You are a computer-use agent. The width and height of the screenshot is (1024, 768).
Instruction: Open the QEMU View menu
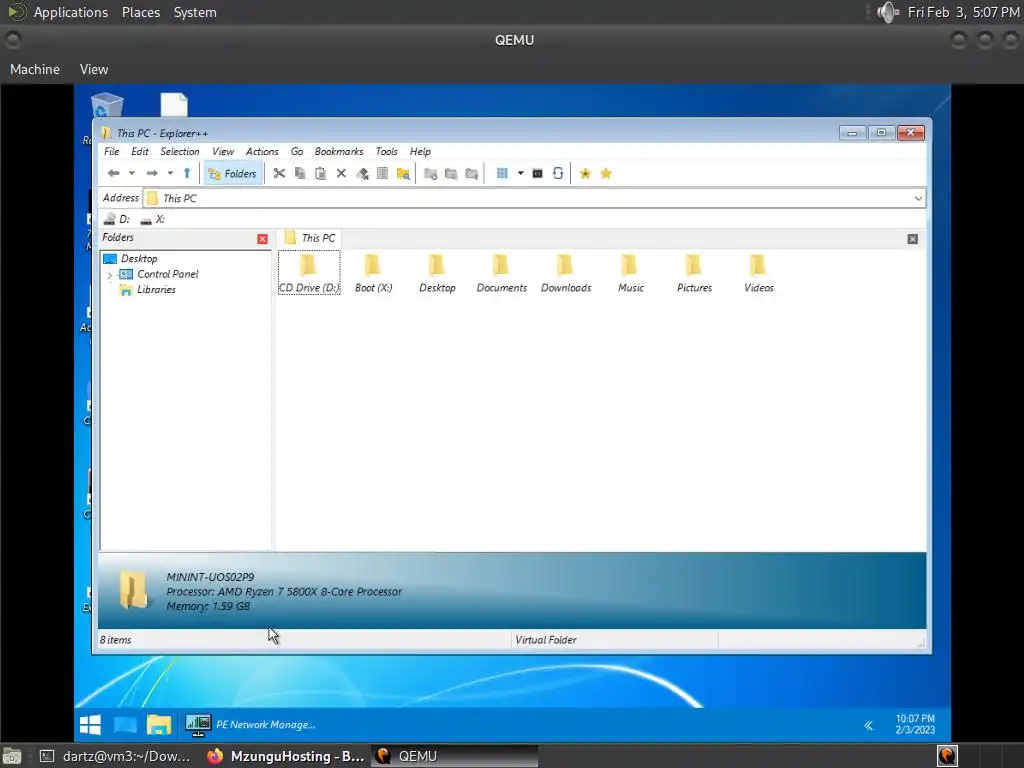94,69
